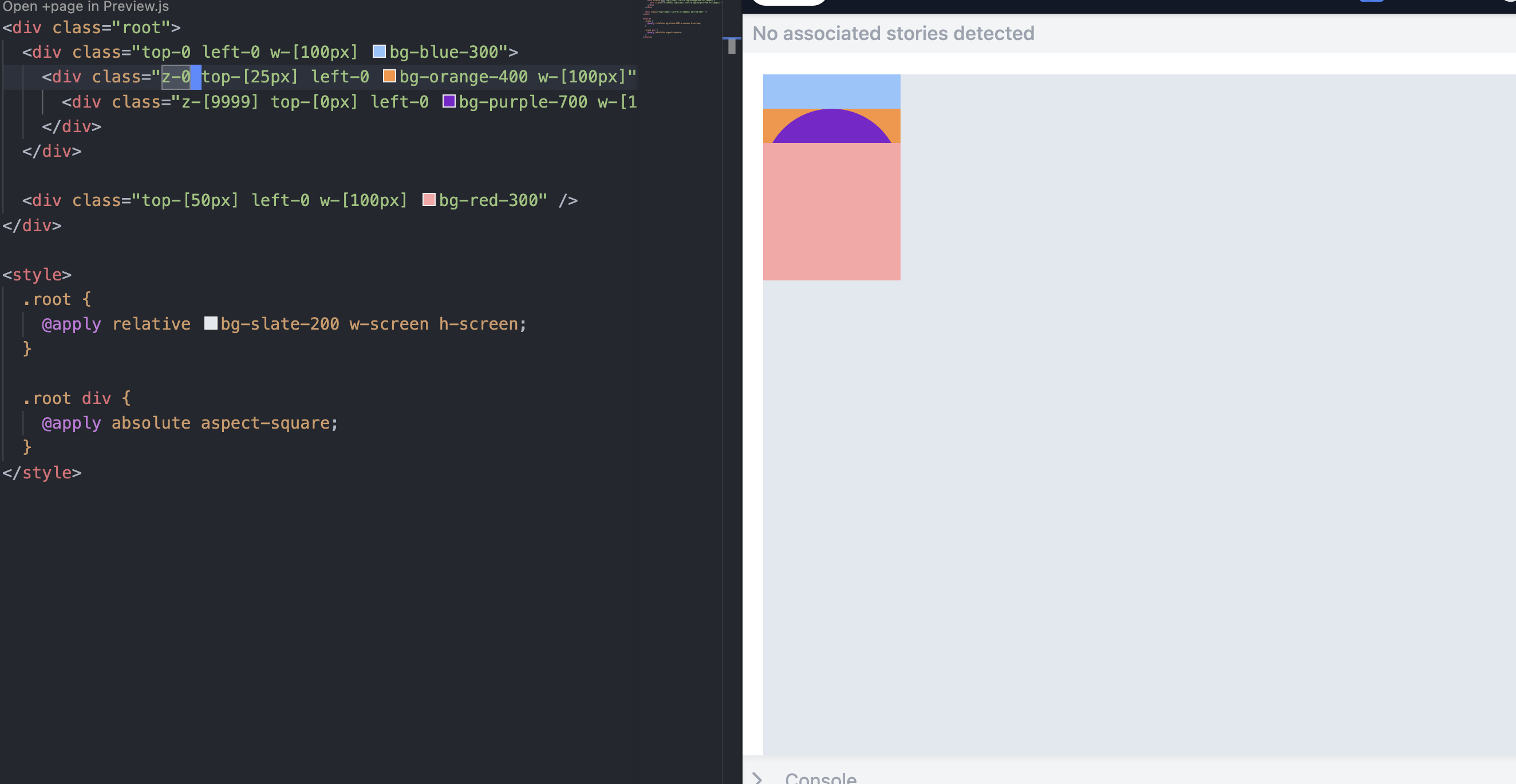This screenshot has width=1516, height=784.
Task: Click the opening style tag line
Action: 37,275
